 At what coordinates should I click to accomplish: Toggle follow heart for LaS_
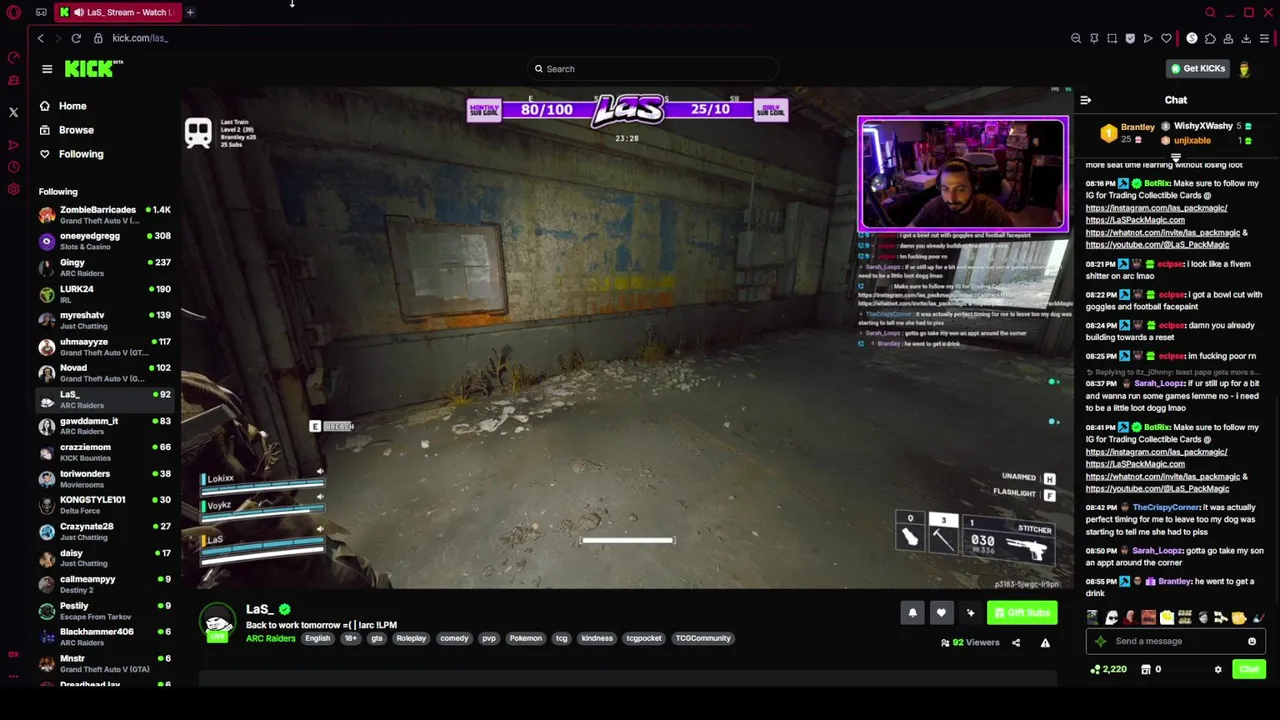tap(941, 613)
